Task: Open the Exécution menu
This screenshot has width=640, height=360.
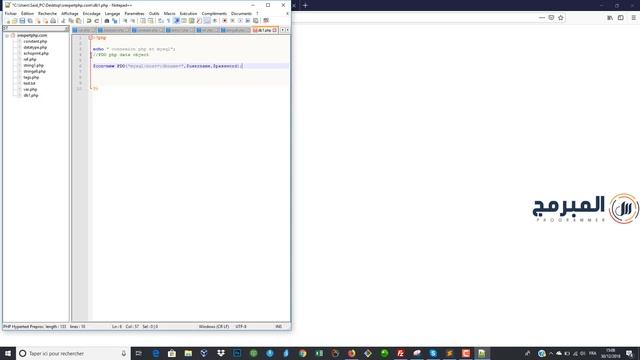Action: (188, 13)
